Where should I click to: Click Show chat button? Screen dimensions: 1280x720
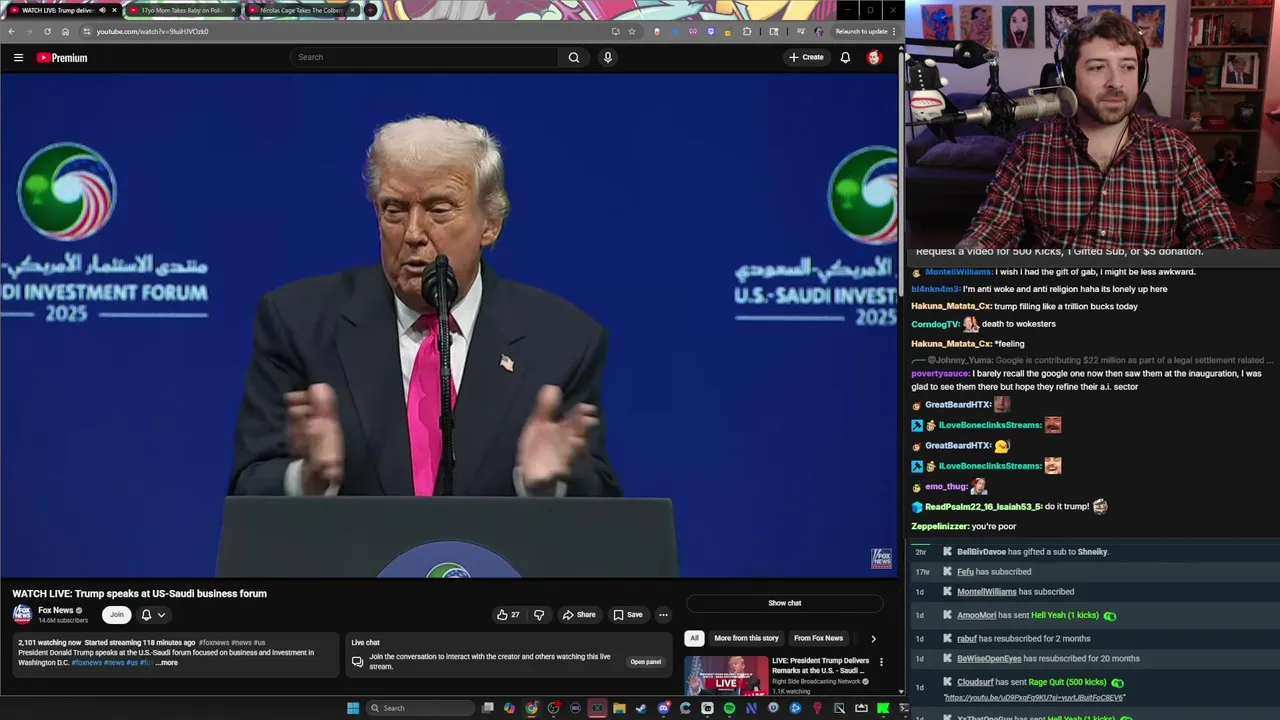click(x=785, y=603)
